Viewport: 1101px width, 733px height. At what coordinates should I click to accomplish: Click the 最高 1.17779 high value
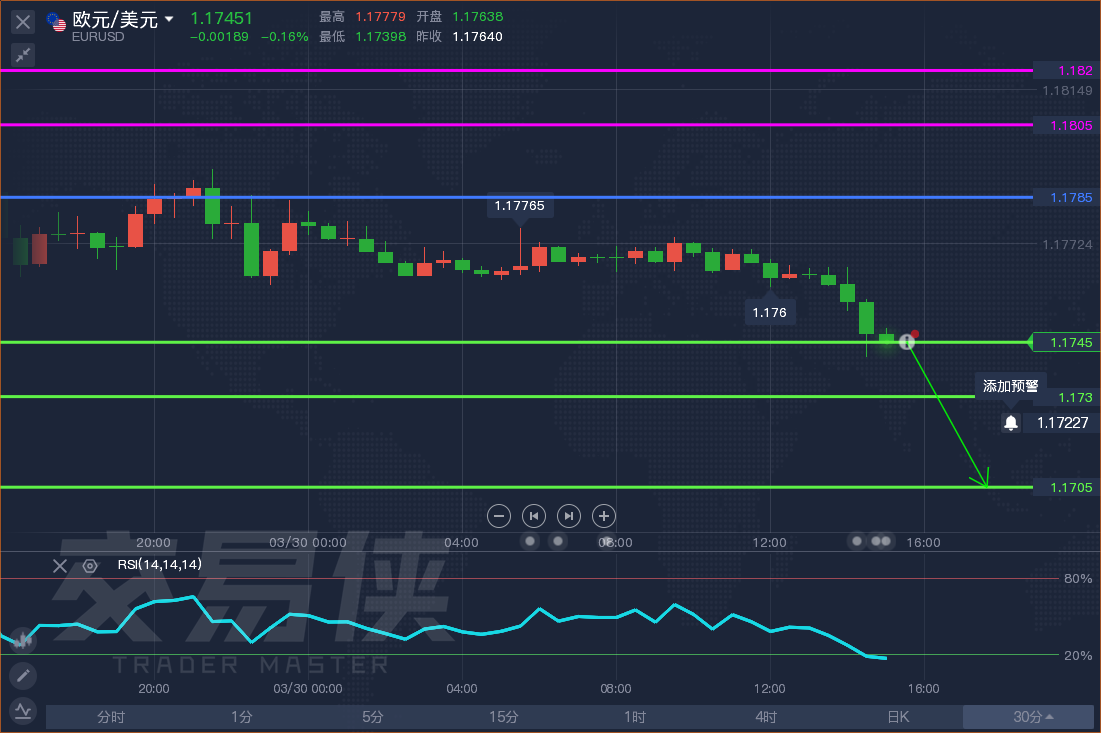(x=362, y=16)
